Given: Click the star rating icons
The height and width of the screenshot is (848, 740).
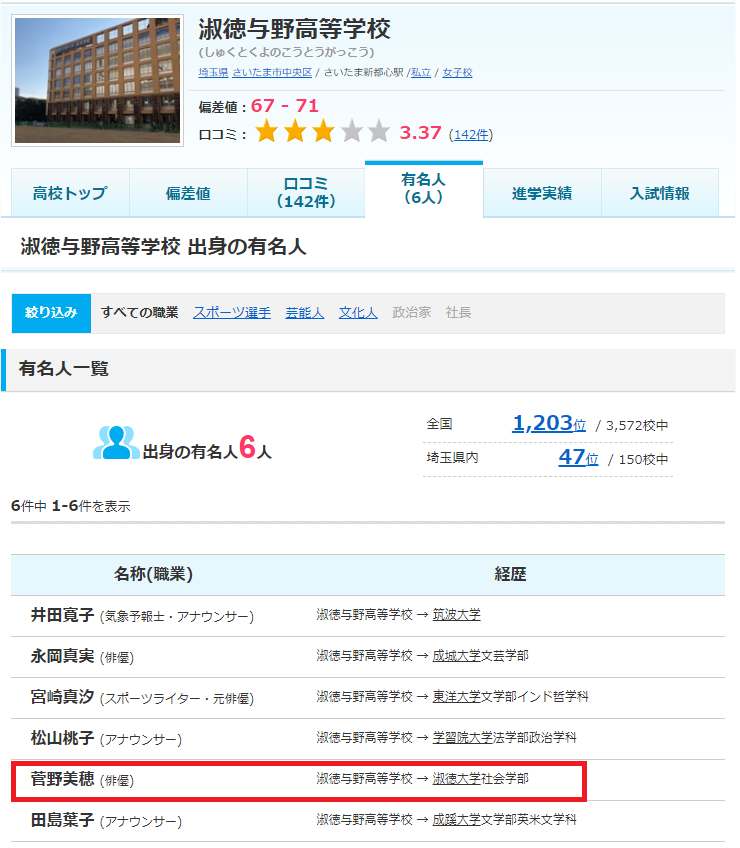Looking at the screenshot, I should tap(322, 132).
